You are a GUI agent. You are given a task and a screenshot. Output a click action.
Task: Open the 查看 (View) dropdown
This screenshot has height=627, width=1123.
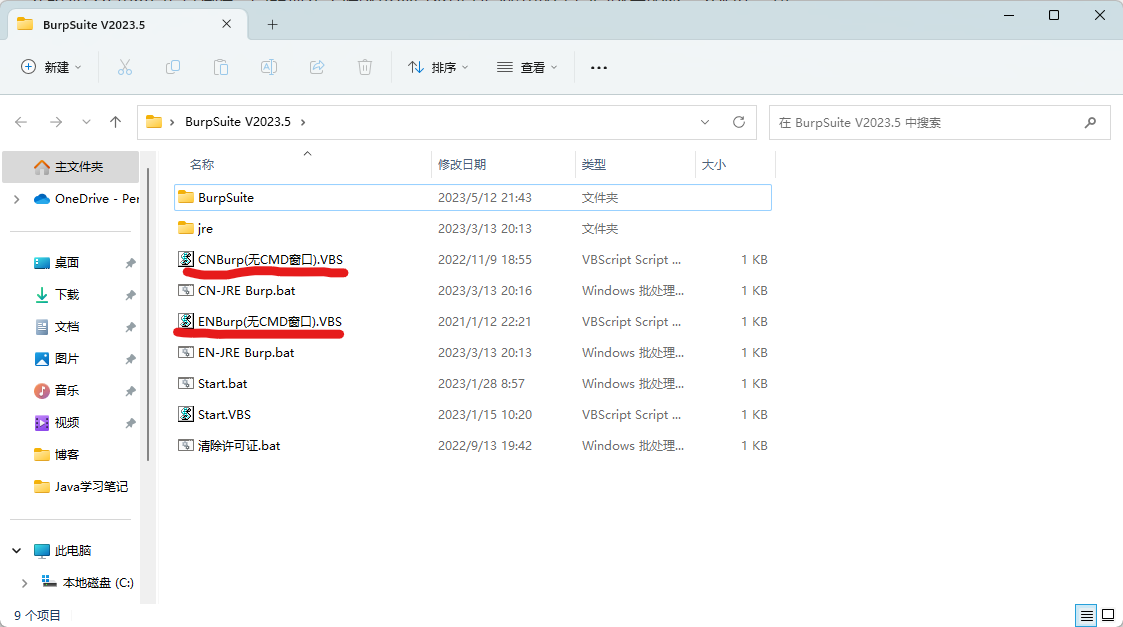coord(526,67)
